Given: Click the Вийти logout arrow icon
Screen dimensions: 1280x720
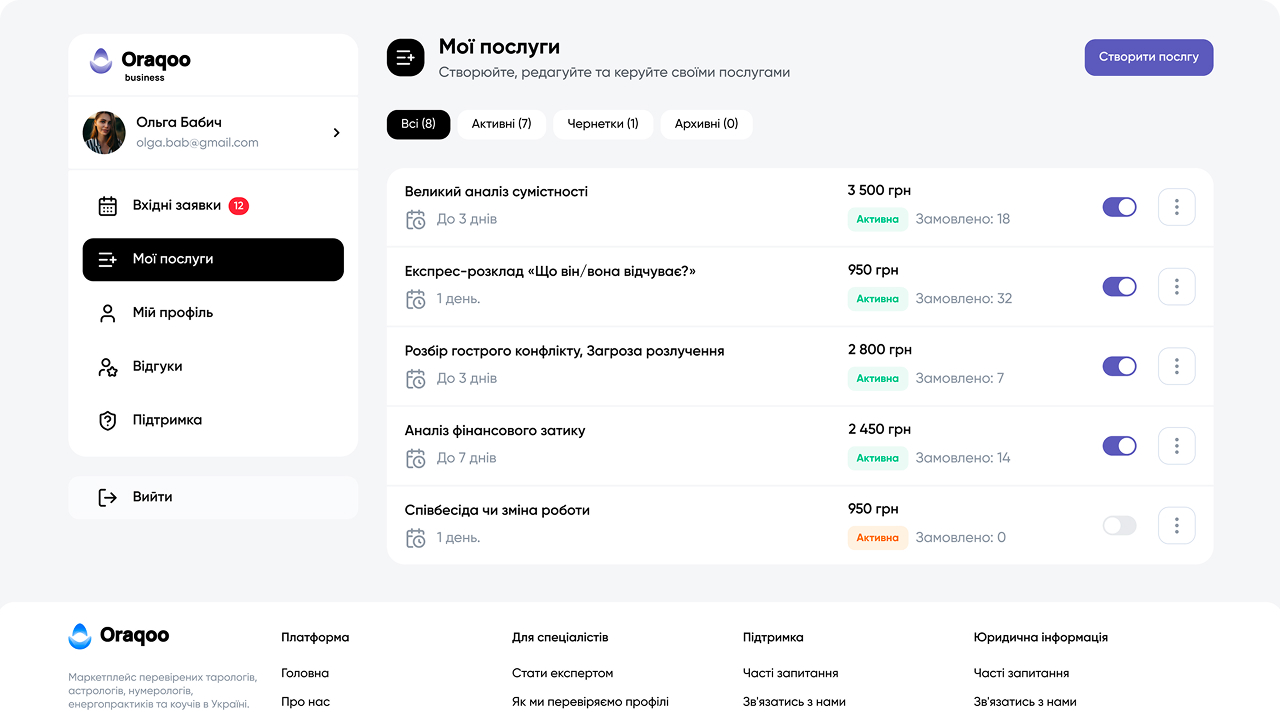Looking at the screenshot, I should pyautogui.click(x=108, y=497).
